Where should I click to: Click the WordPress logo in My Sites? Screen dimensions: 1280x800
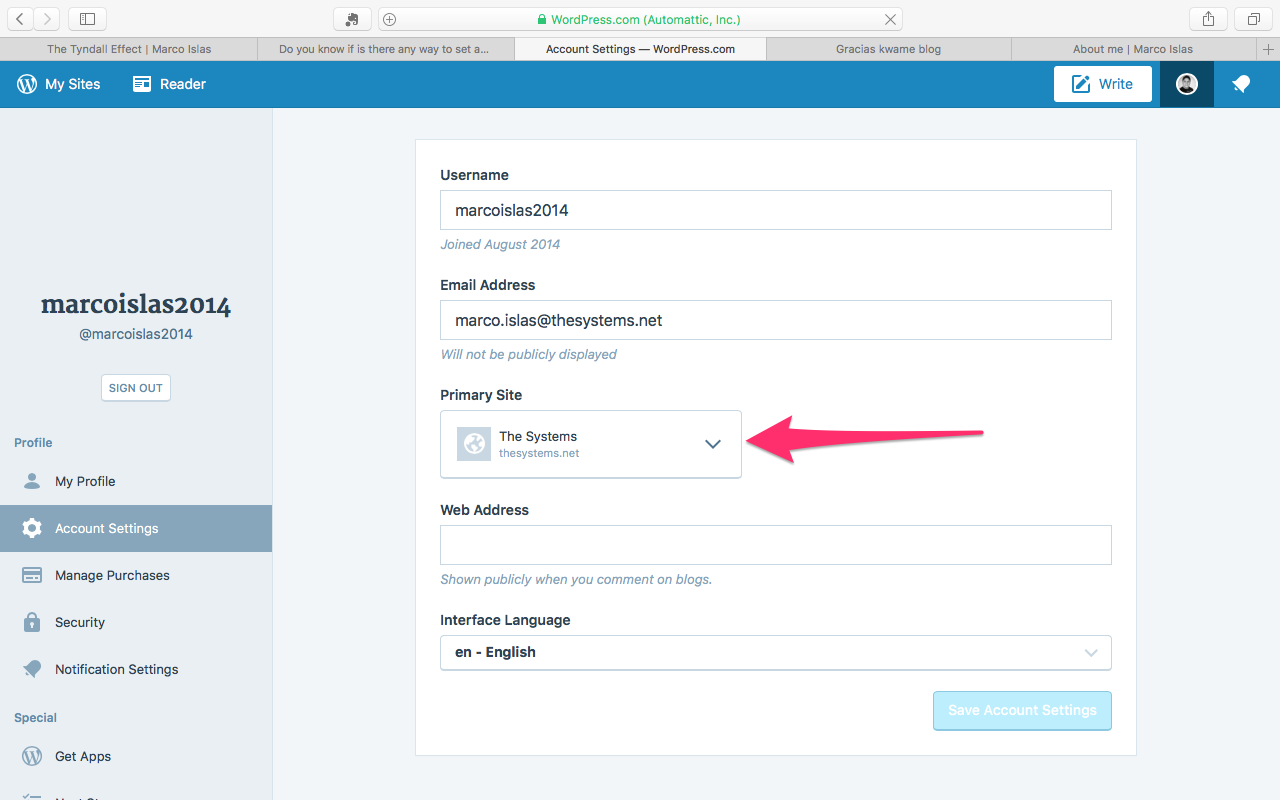[27, 84]
